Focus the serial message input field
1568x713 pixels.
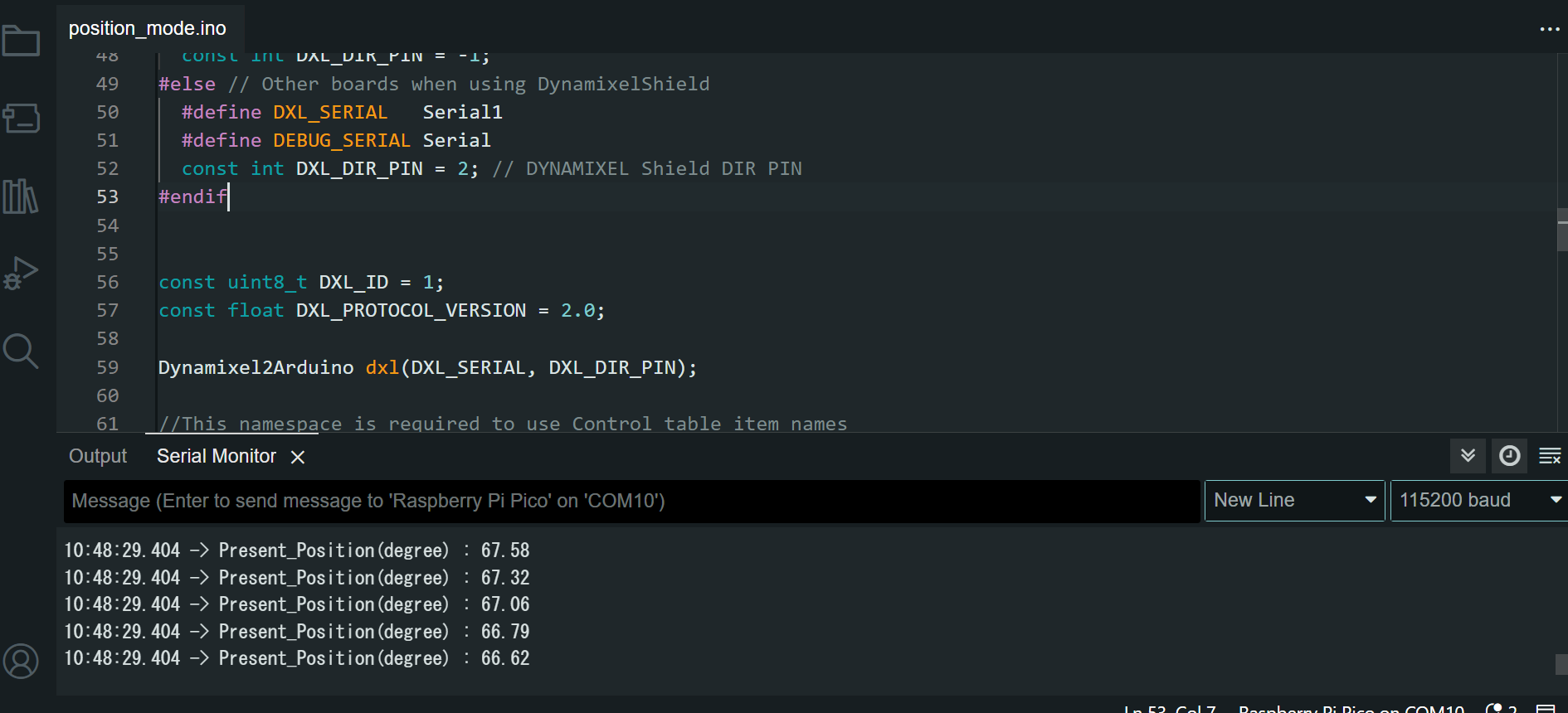(x=631, y=501)
